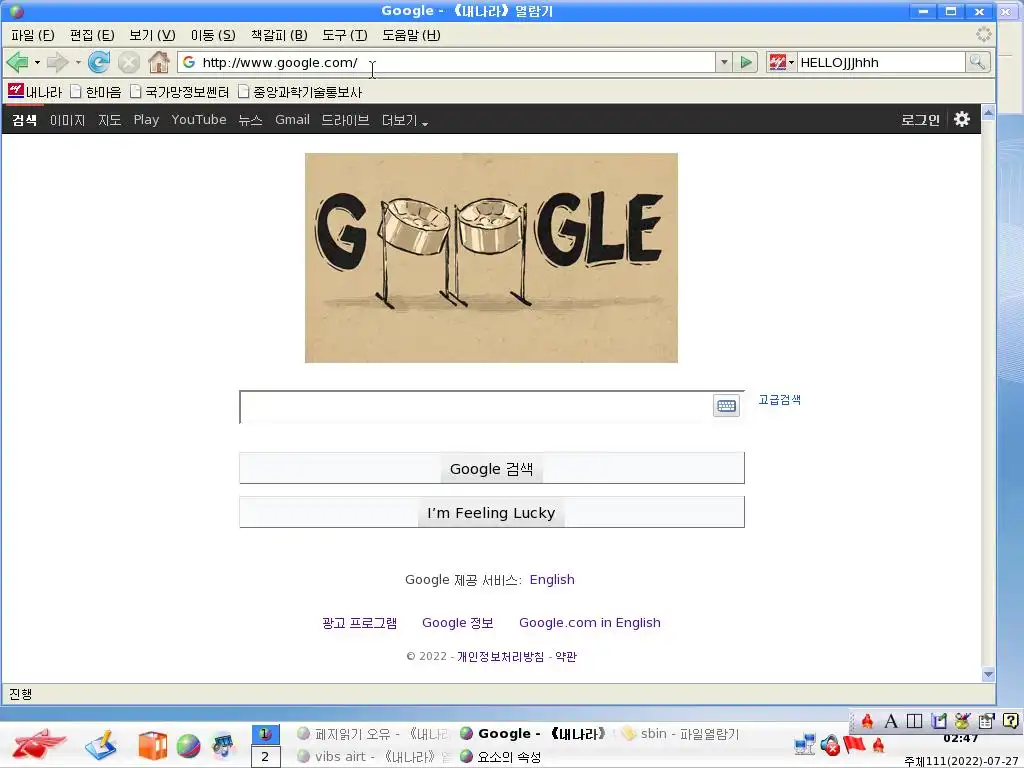Viewport: 1024px width, 768px height.
Task: Open the orange file manager icon in taskbar
Action: pos(153,746)
